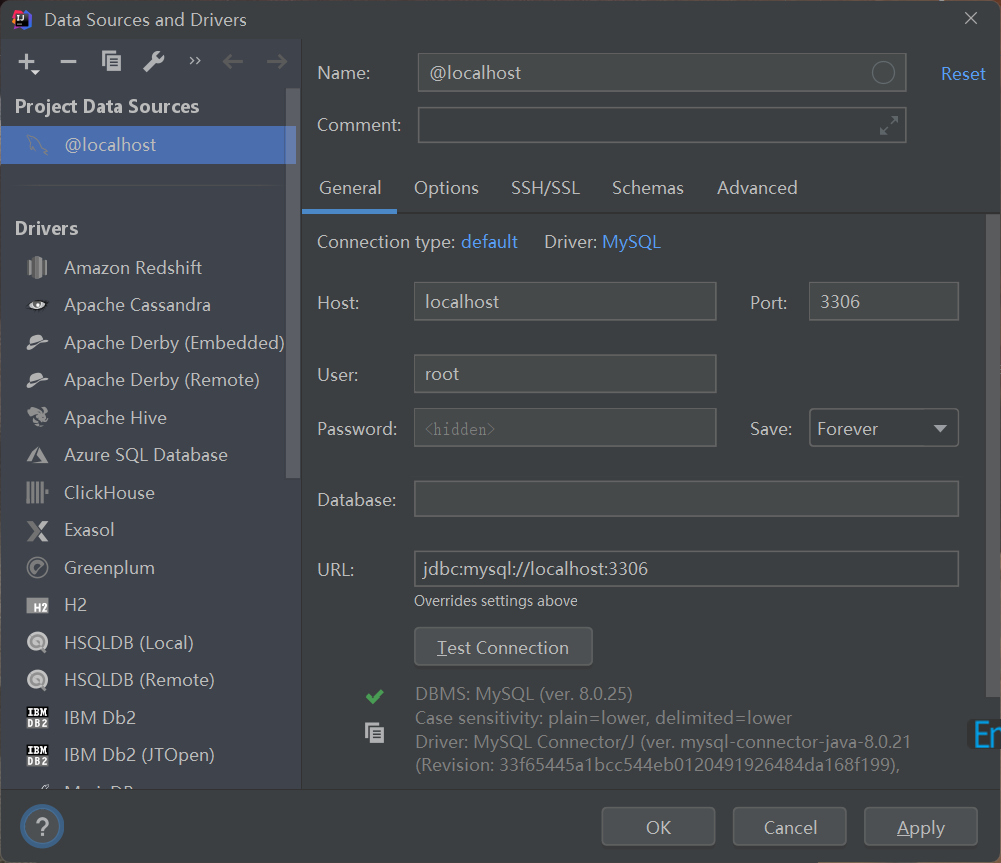
Task: Open the Schemas tab
Action: [647, 188]
